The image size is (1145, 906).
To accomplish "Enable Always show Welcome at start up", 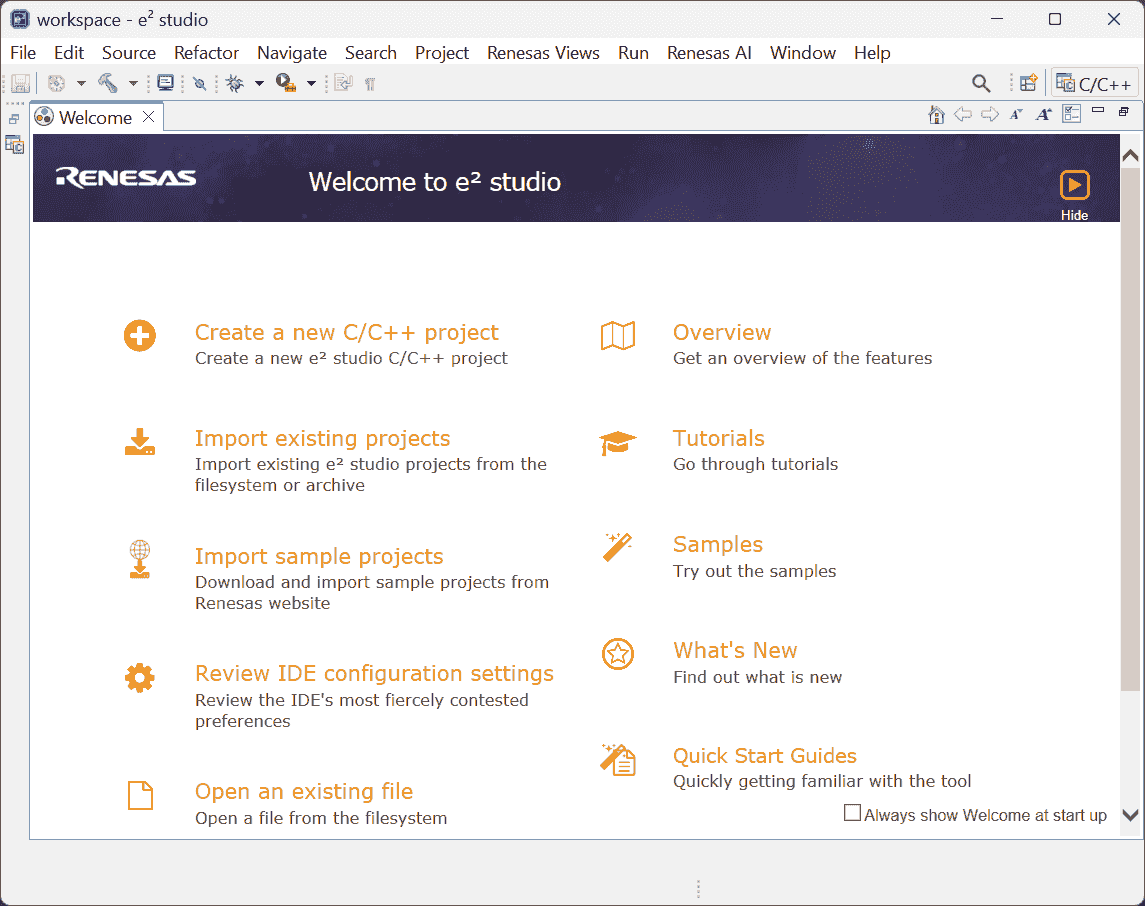I will (x=852, y=814).
